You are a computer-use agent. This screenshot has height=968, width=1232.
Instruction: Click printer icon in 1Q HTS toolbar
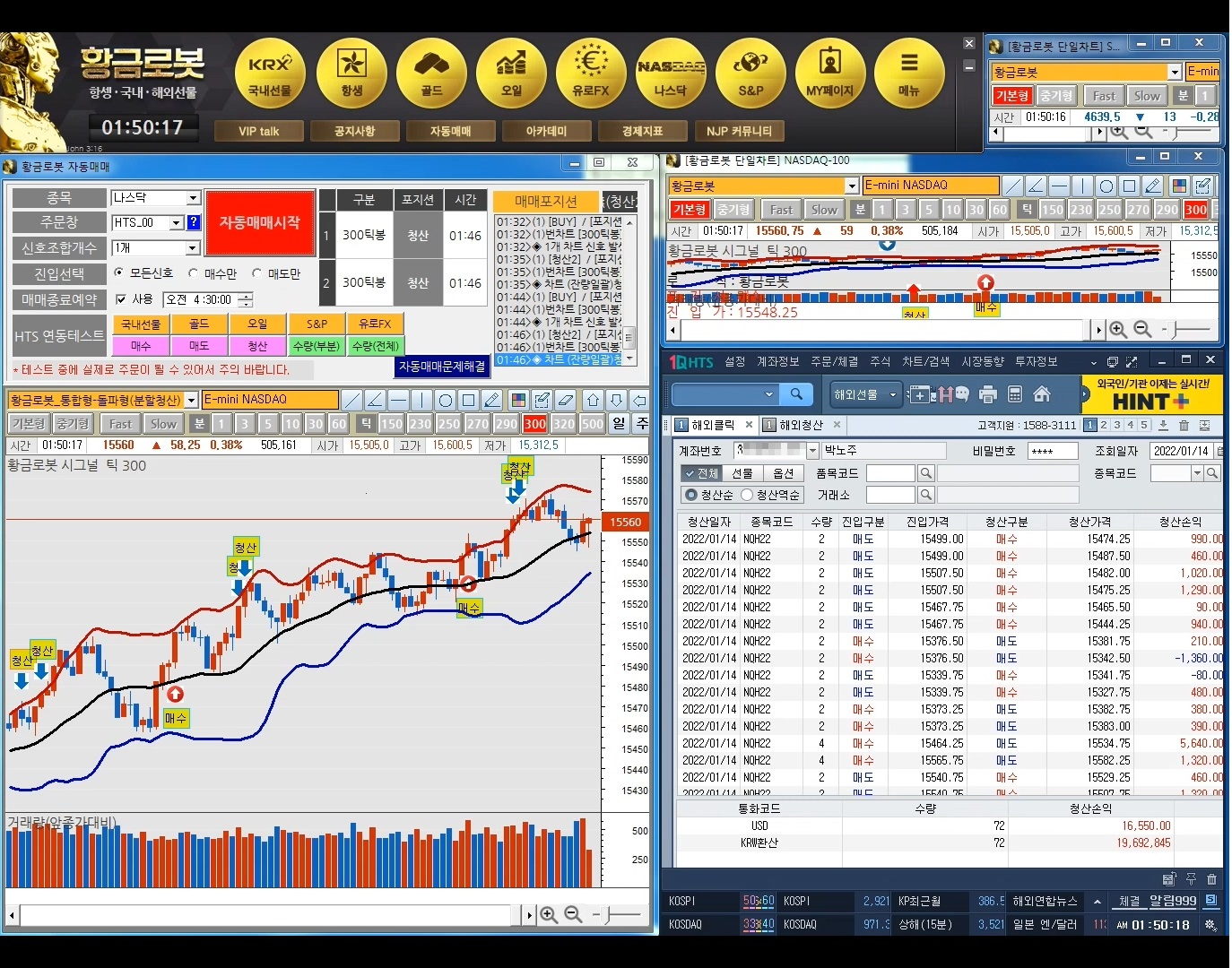(x=988, y=394)
